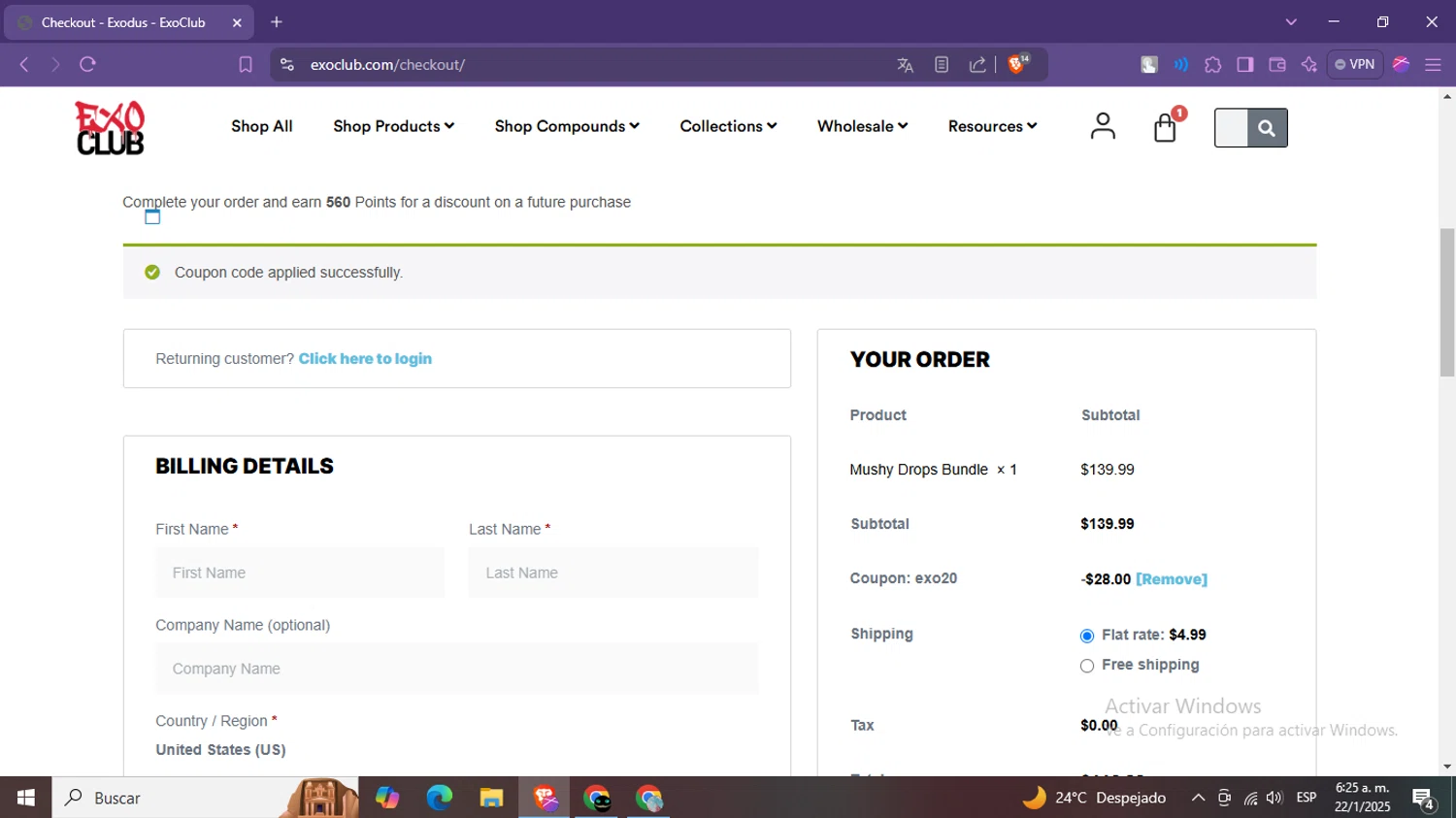Open Copilot from taskbar
Viewport: 1456px width, 818px height.
coord(387,798)
